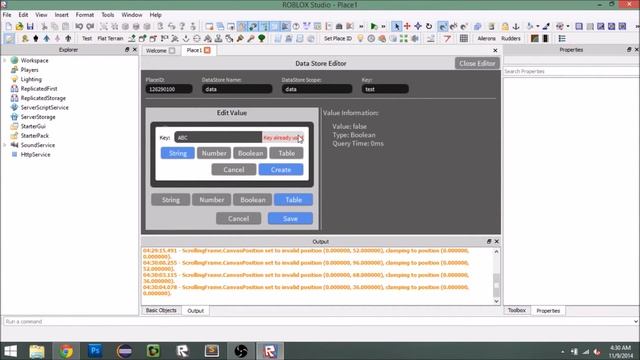Screen dimensions: 640x360
Task: Choose the Select arrow tool
Action: tap(396, 27)
